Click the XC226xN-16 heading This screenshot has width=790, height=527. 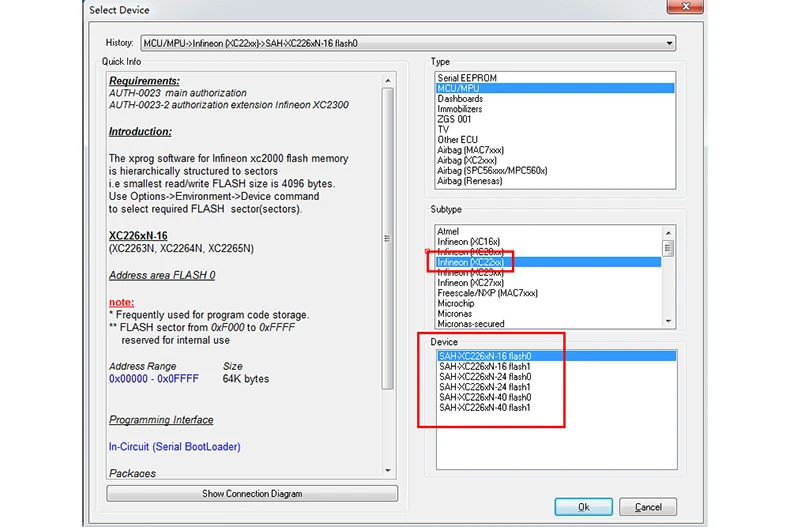click(x=138, y=235)
